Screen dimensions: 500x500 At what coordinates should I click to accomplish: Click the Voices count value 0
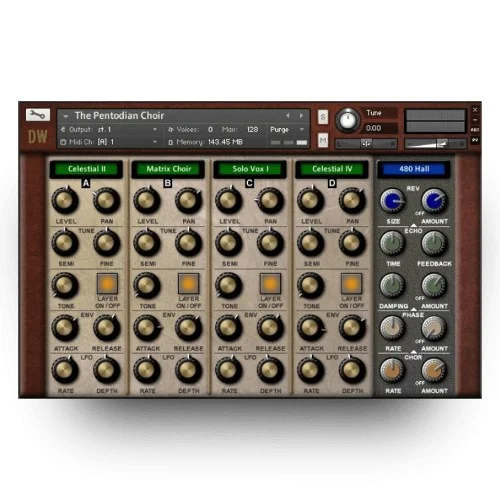point(210,129)
